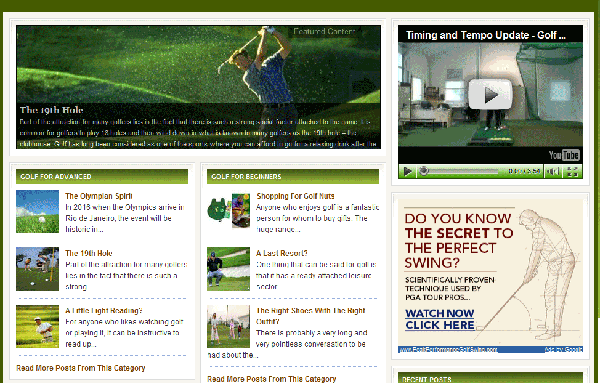Click the large play button on video

tap(490, 95)
